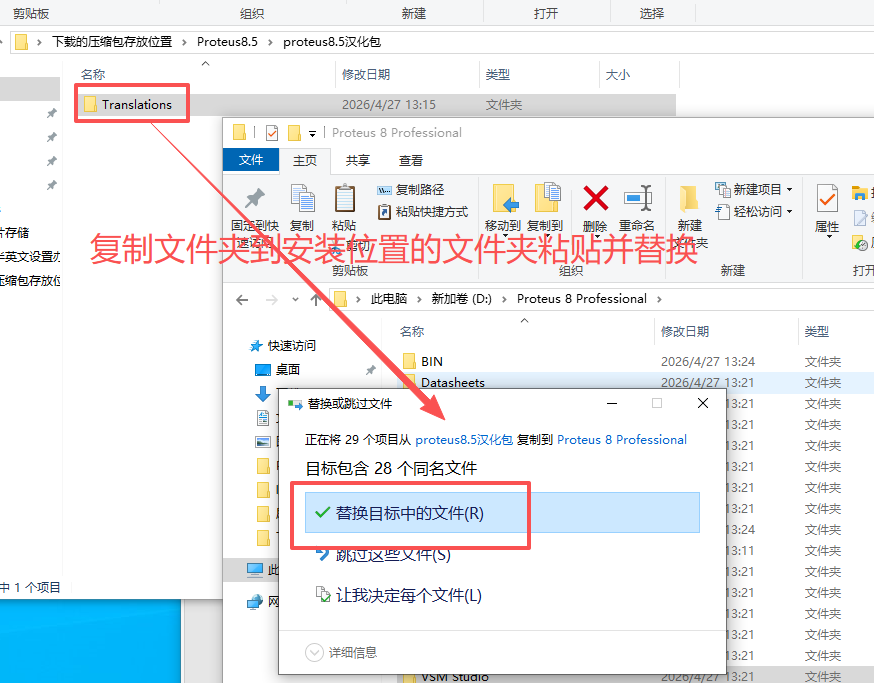Open the New item dropdown
The image size is (874, 683).
(x=754, y=190)
